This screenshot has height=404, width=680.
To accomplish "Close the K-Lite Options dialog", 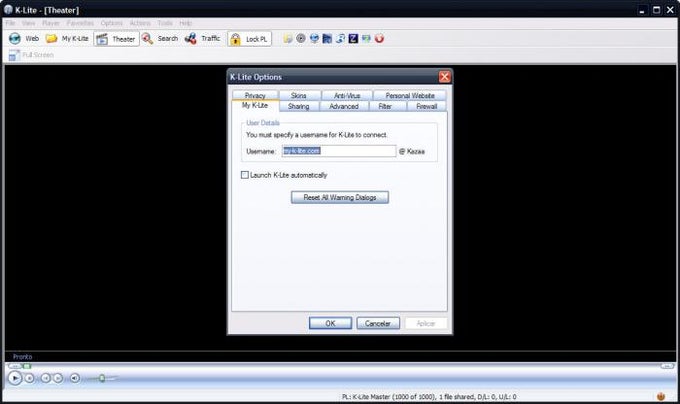I will coord(445,77).
